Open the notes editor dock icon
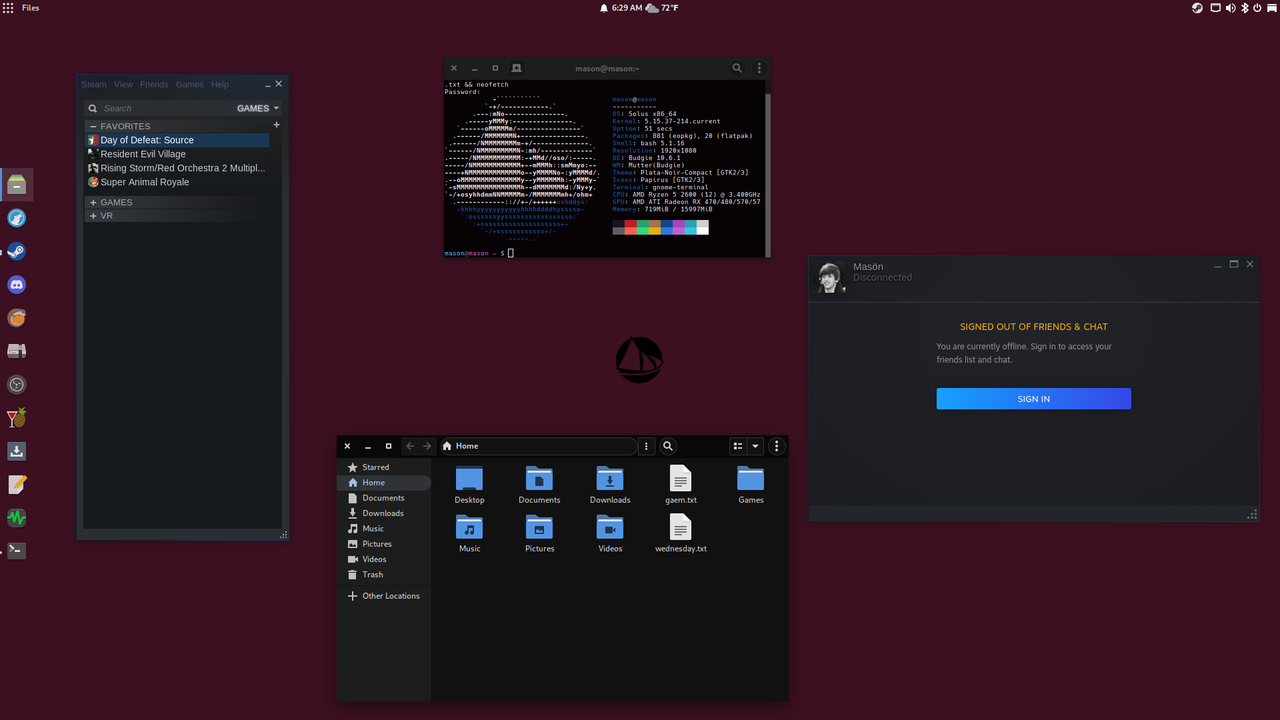This screenshot has width=1280, height=720. 16,484
